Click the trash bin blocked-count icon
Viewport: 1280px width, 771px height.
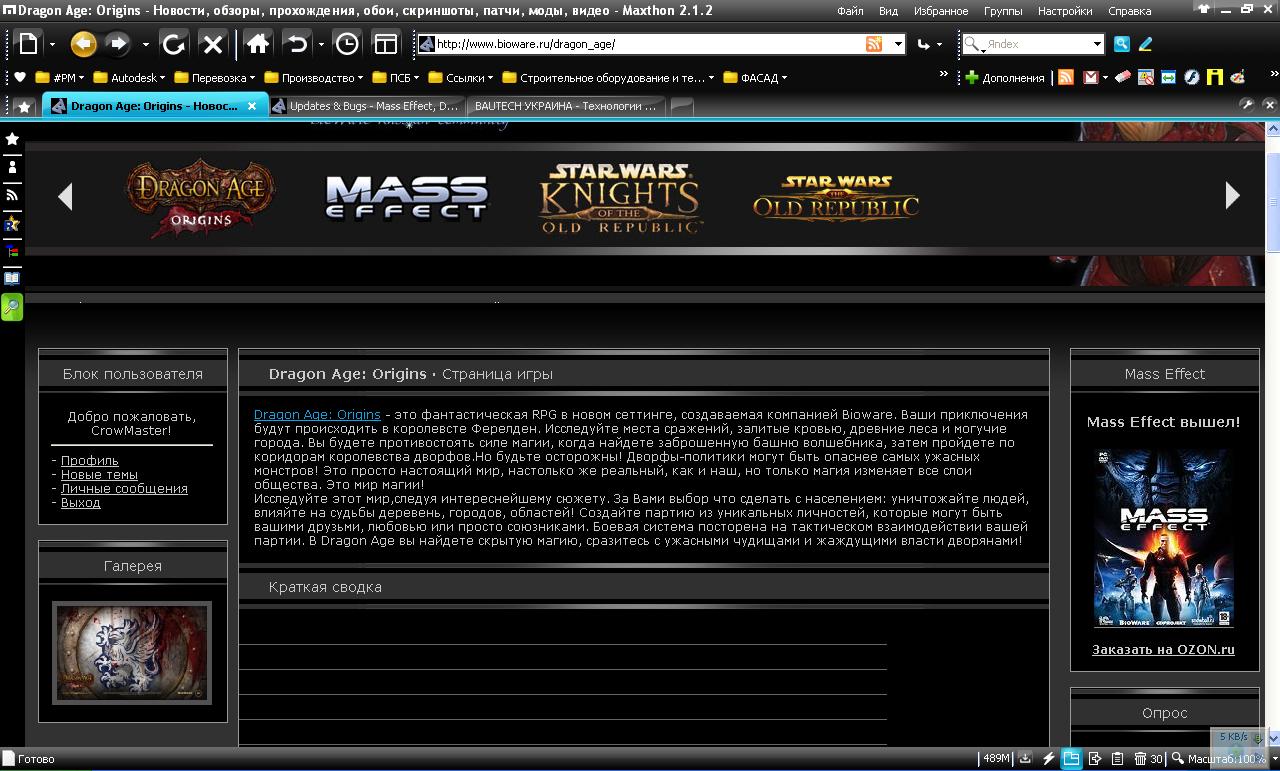tap(1140, 759)
